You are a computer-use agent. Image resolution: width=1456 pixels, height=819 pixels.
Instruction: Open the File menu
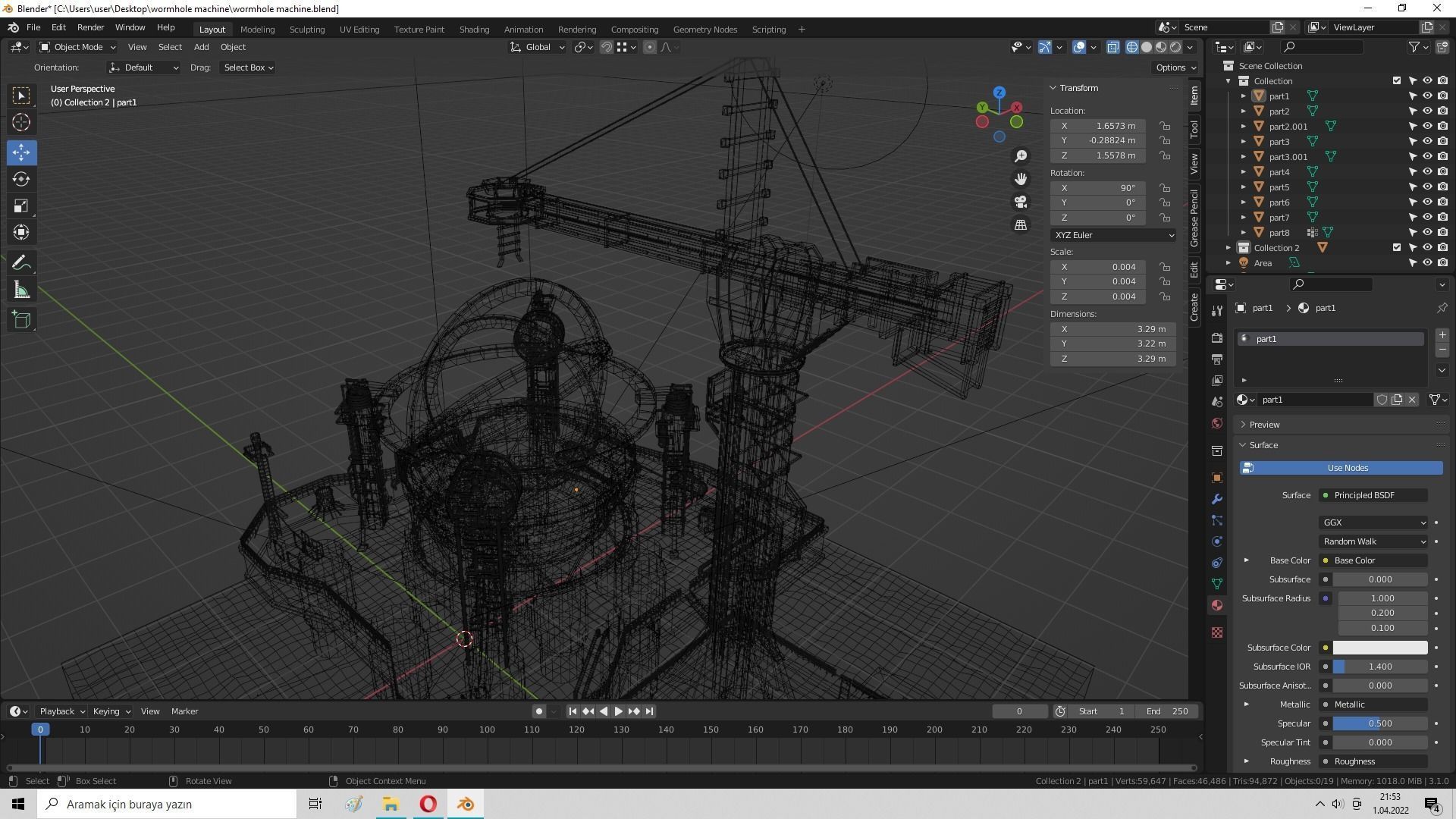pos(33,27)
